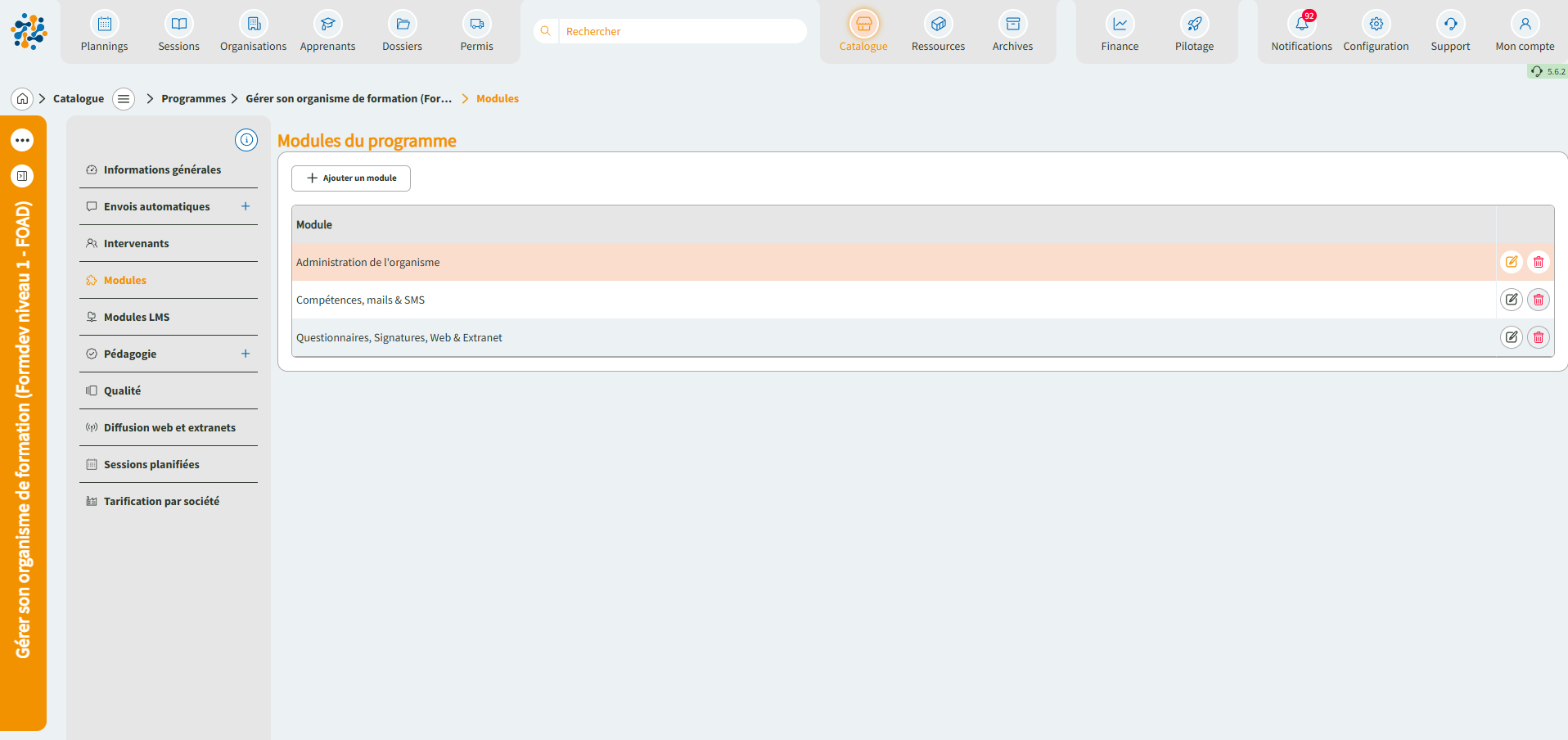The image size is (1568, 740).
Task: Open Configuration gear icon
Action: coord(1376,25)
